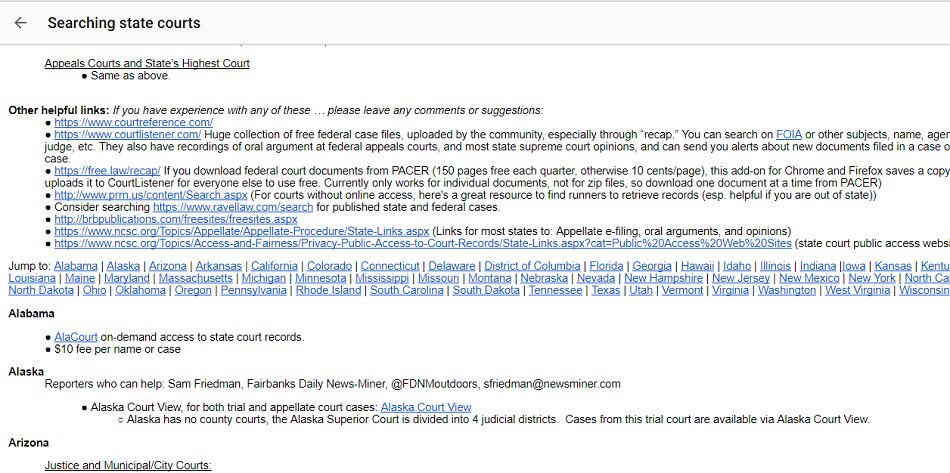This screenshot has height=473, width=950.
Task: Open the Alaska Court View link
Action: [x=426, y=407]
